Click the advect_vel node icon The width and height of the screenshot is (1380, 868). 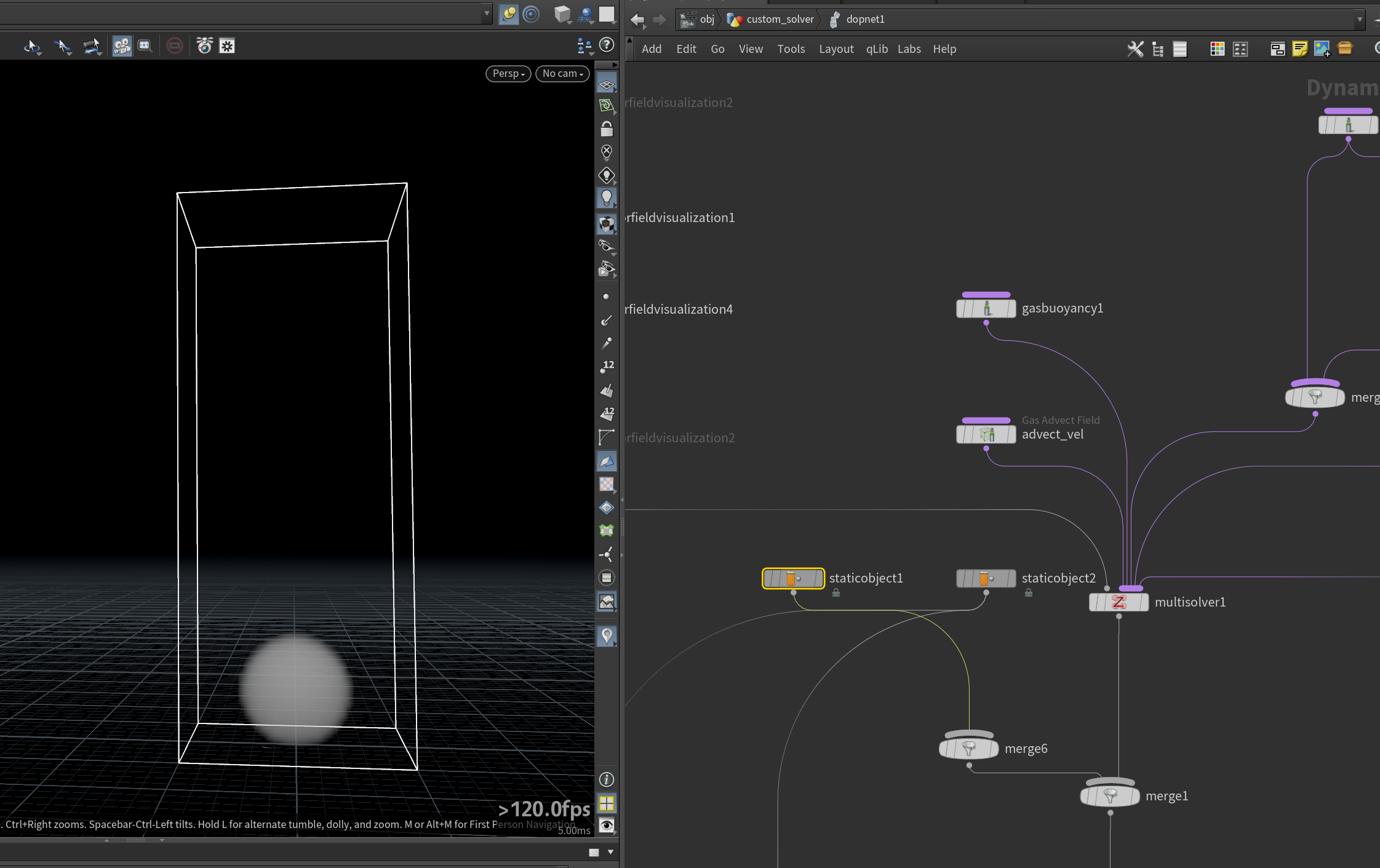point(986,434)
